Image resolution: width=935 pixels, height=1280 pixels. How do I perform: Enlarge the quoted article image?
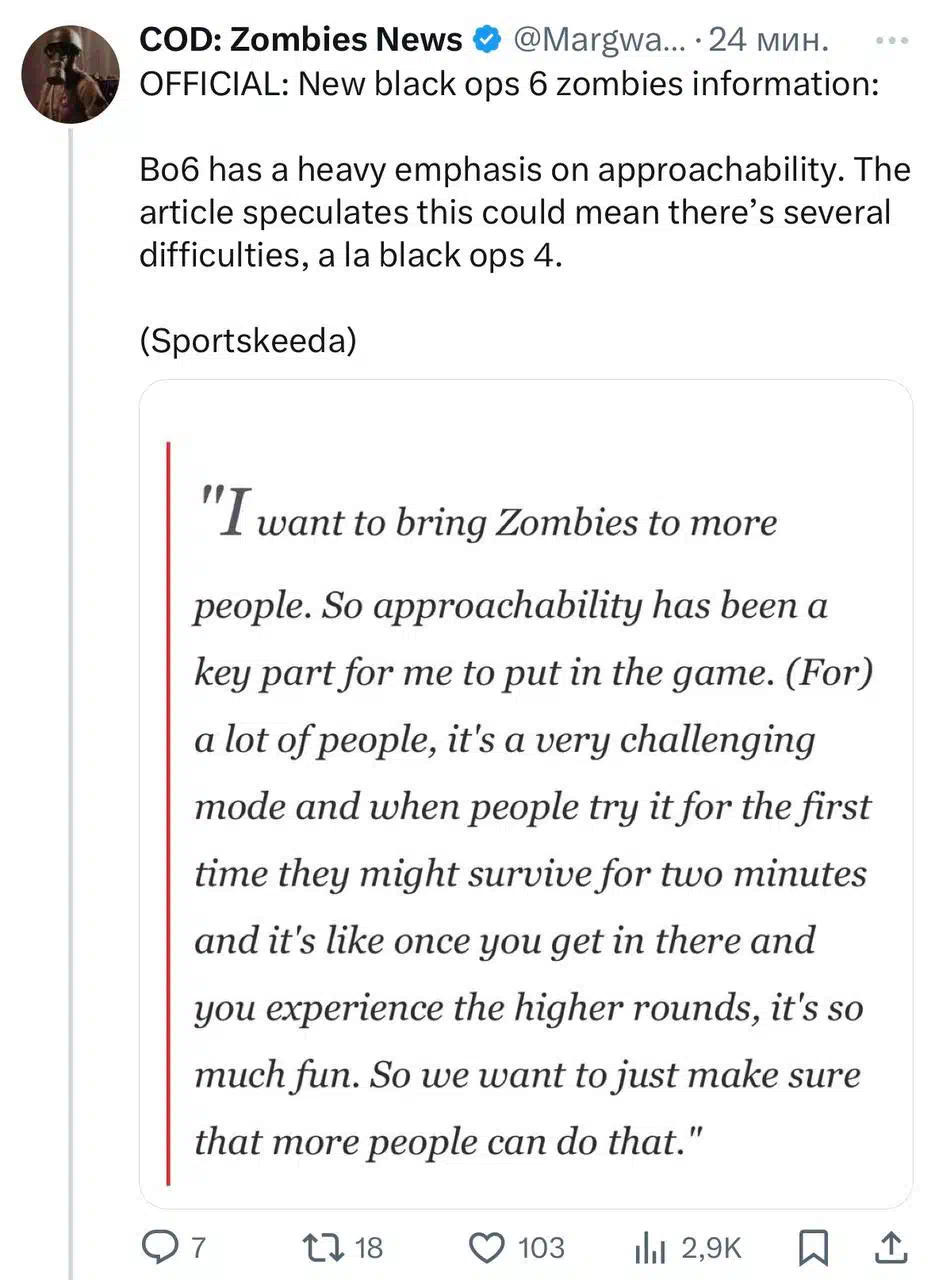pos(526,794)
